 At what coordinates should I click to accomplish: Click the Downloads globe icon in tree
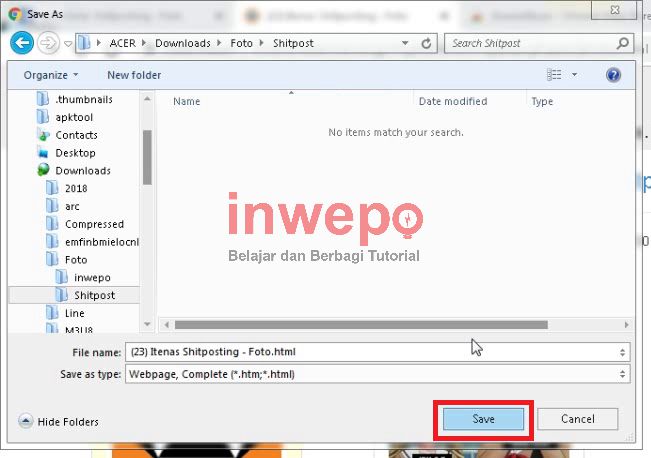pos(43,170)
